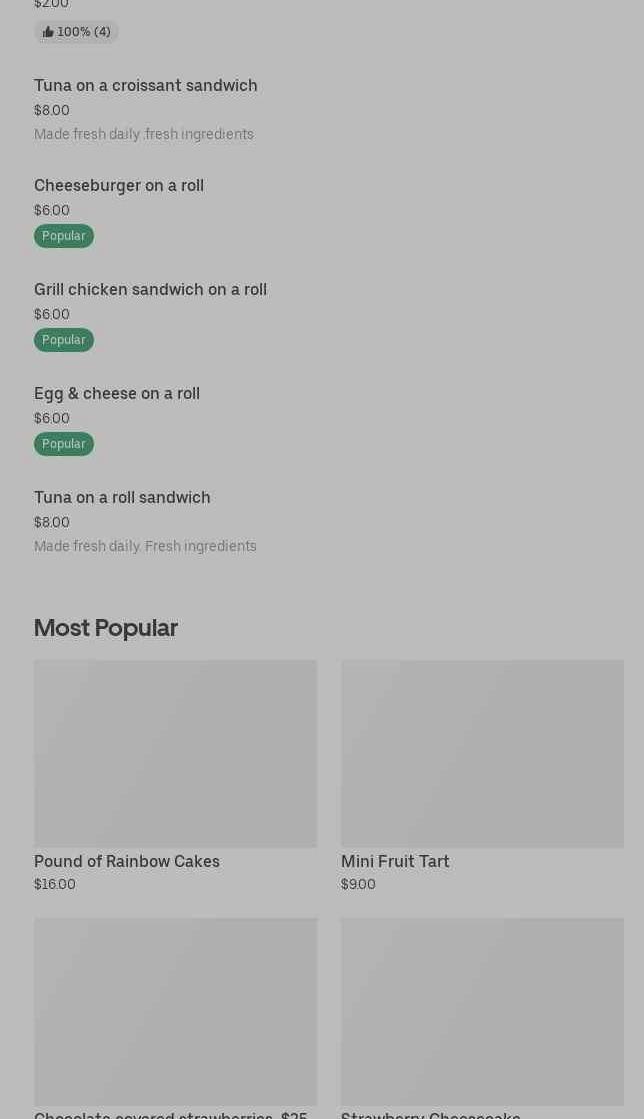
Task: Click the Popular badge under Cheeseburger
Action: [64, 236]
